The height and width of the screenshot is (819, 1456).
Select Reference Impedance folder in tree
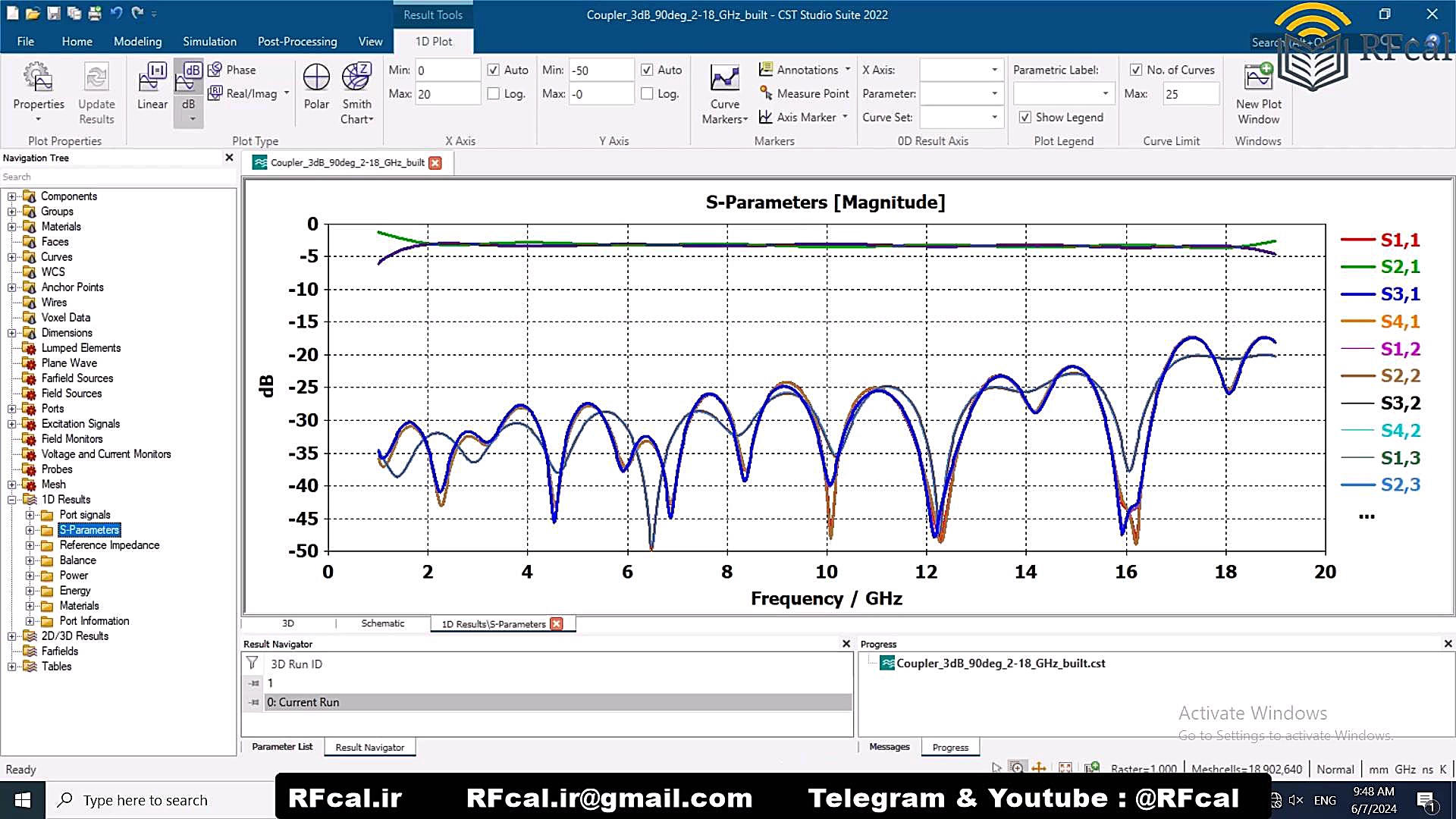pos(109,545)
